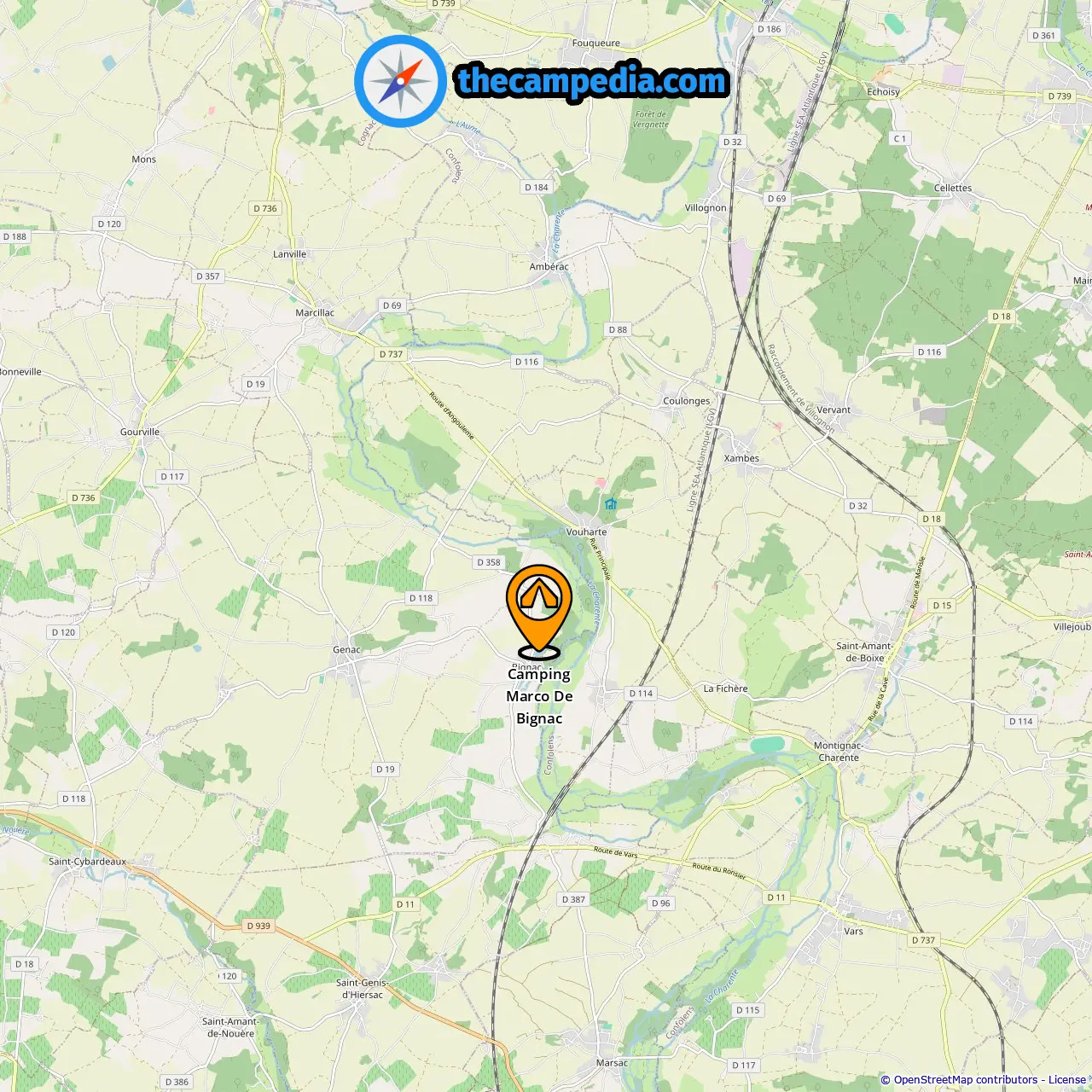This screenshot has height=1092, width=1092.
Task: Click the D 186 road shield
Action: [769, 29]
